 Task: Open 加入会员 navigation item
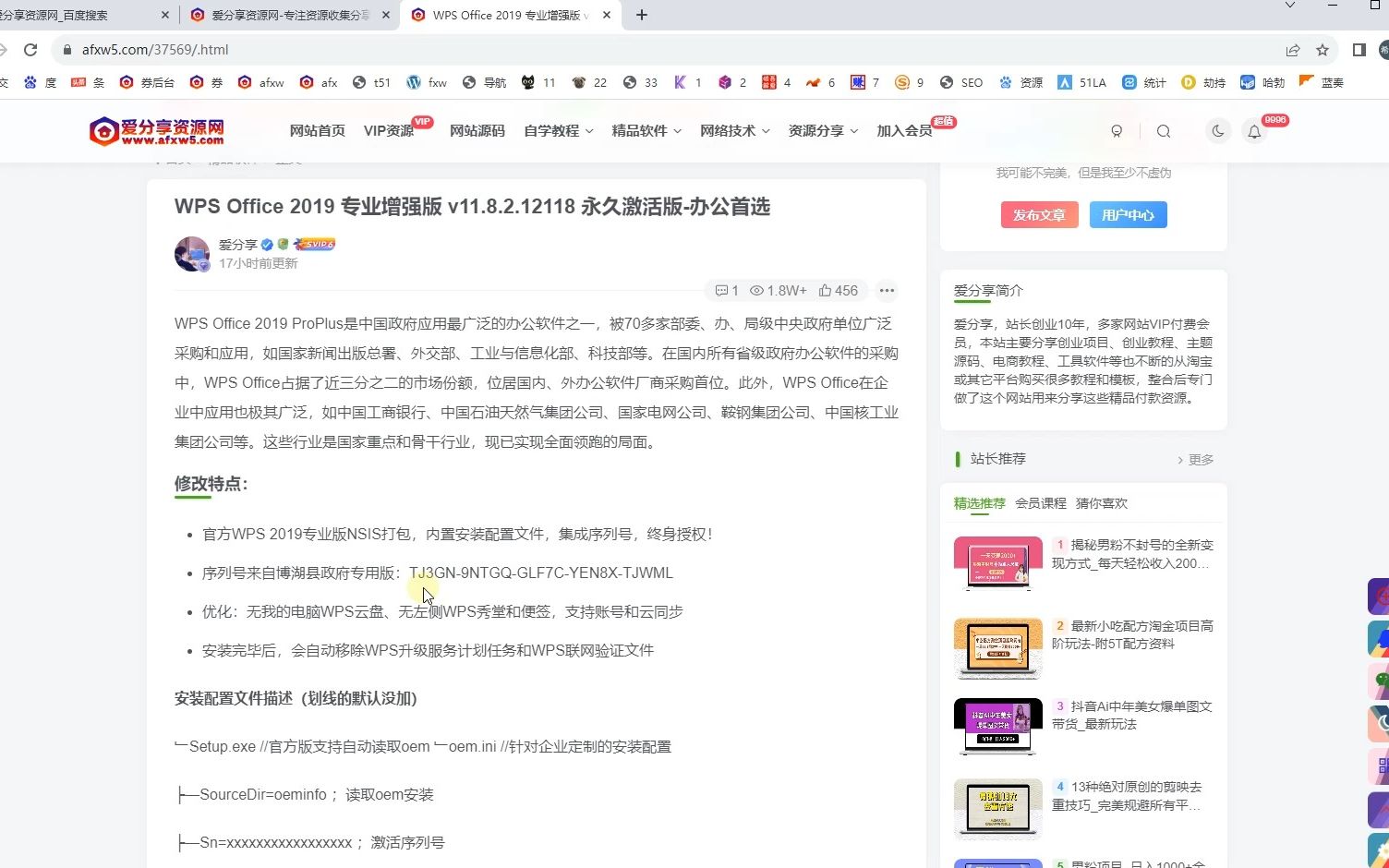tap(904, 131)
